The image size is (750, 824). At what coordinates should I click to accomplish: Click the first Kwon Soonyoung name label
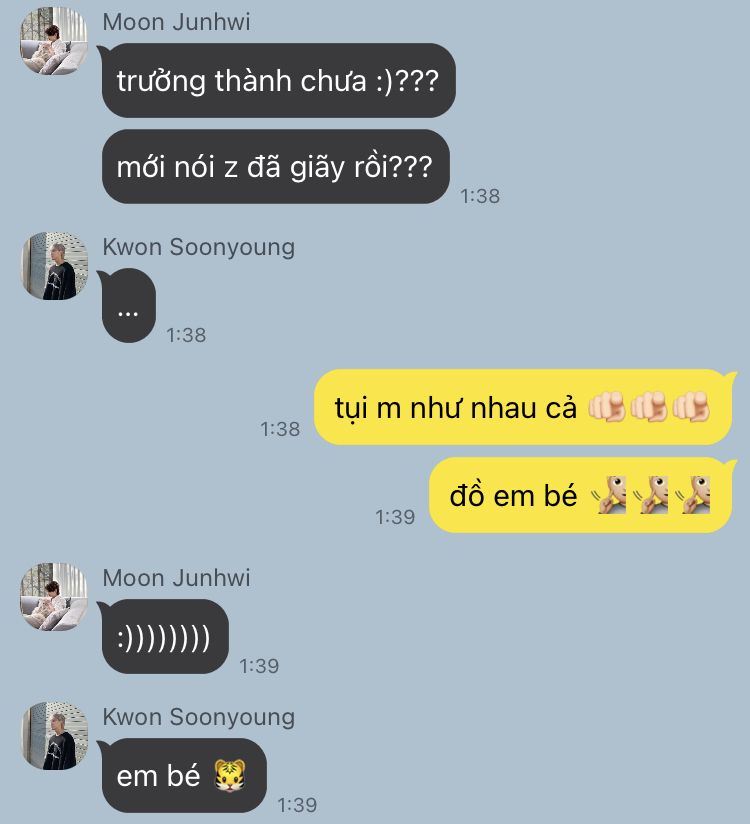(199, 247)
